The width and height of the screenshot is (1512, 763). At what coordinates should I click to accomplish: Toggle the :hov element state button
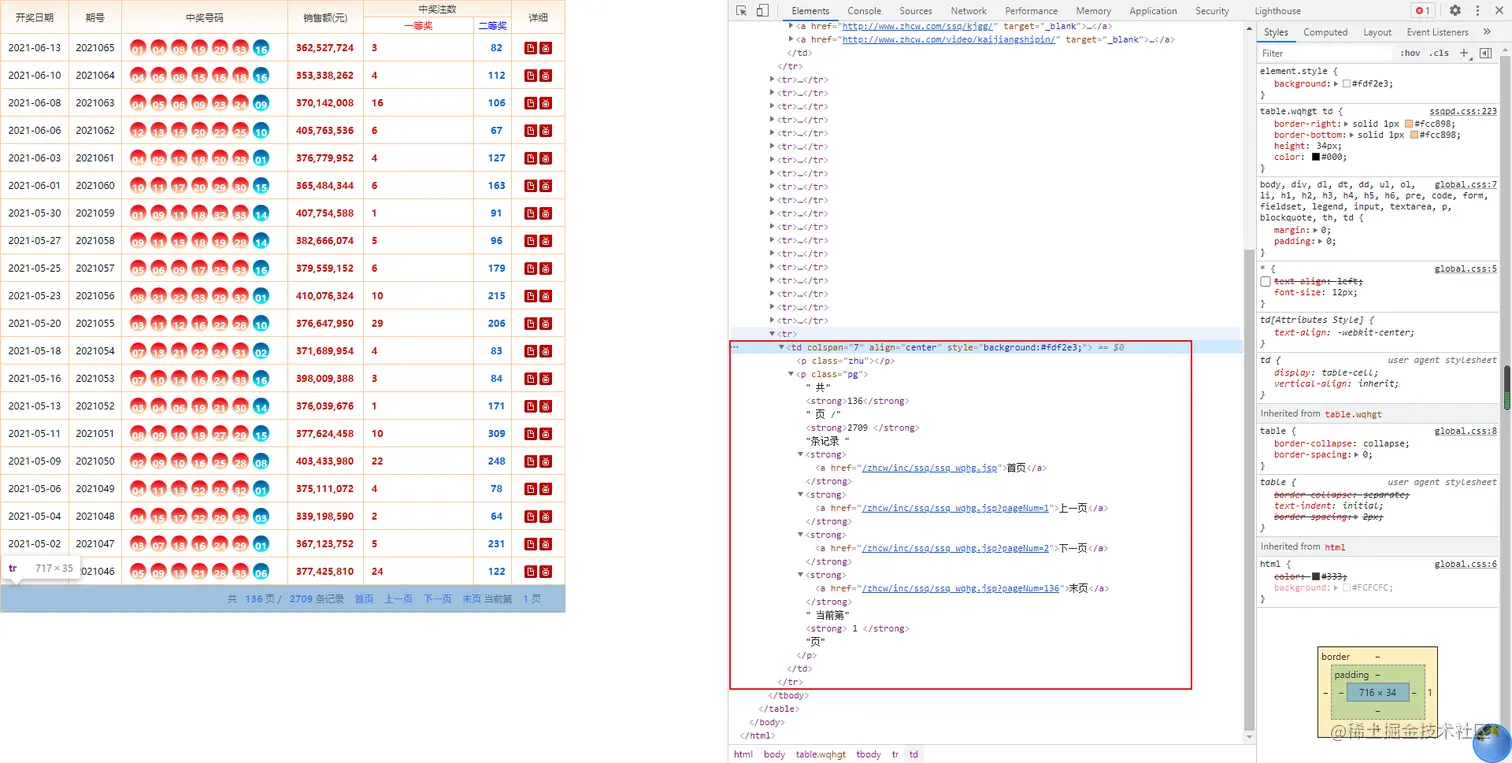coord(1410,53)
